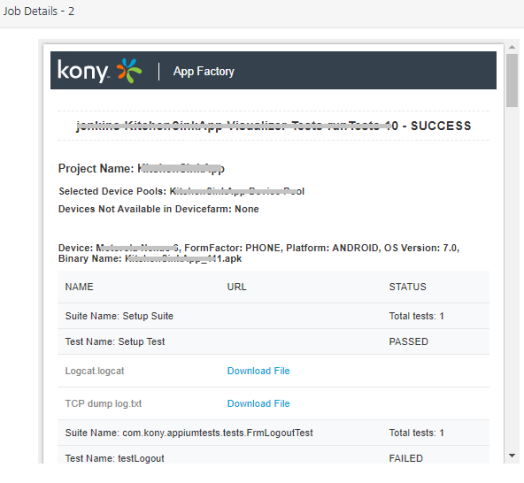Download the TCP dump log.txt file
This screenshot has width=524, height=483.
pyautogui.click(x=258, y=403)
